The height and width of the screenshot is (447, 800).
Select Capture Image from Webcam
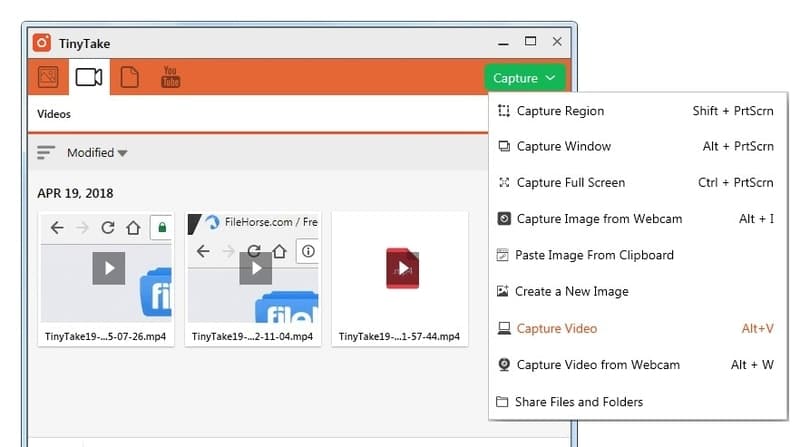(x=638, y=219)
